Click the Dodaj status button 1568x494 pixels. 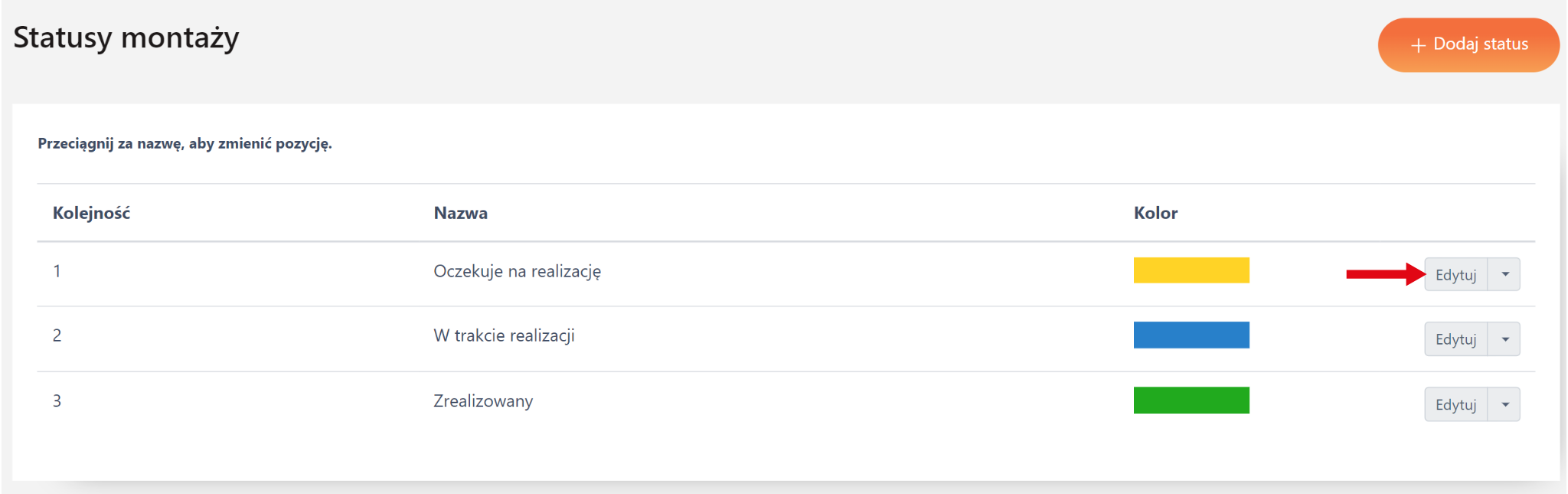(x=1468, y=45)
